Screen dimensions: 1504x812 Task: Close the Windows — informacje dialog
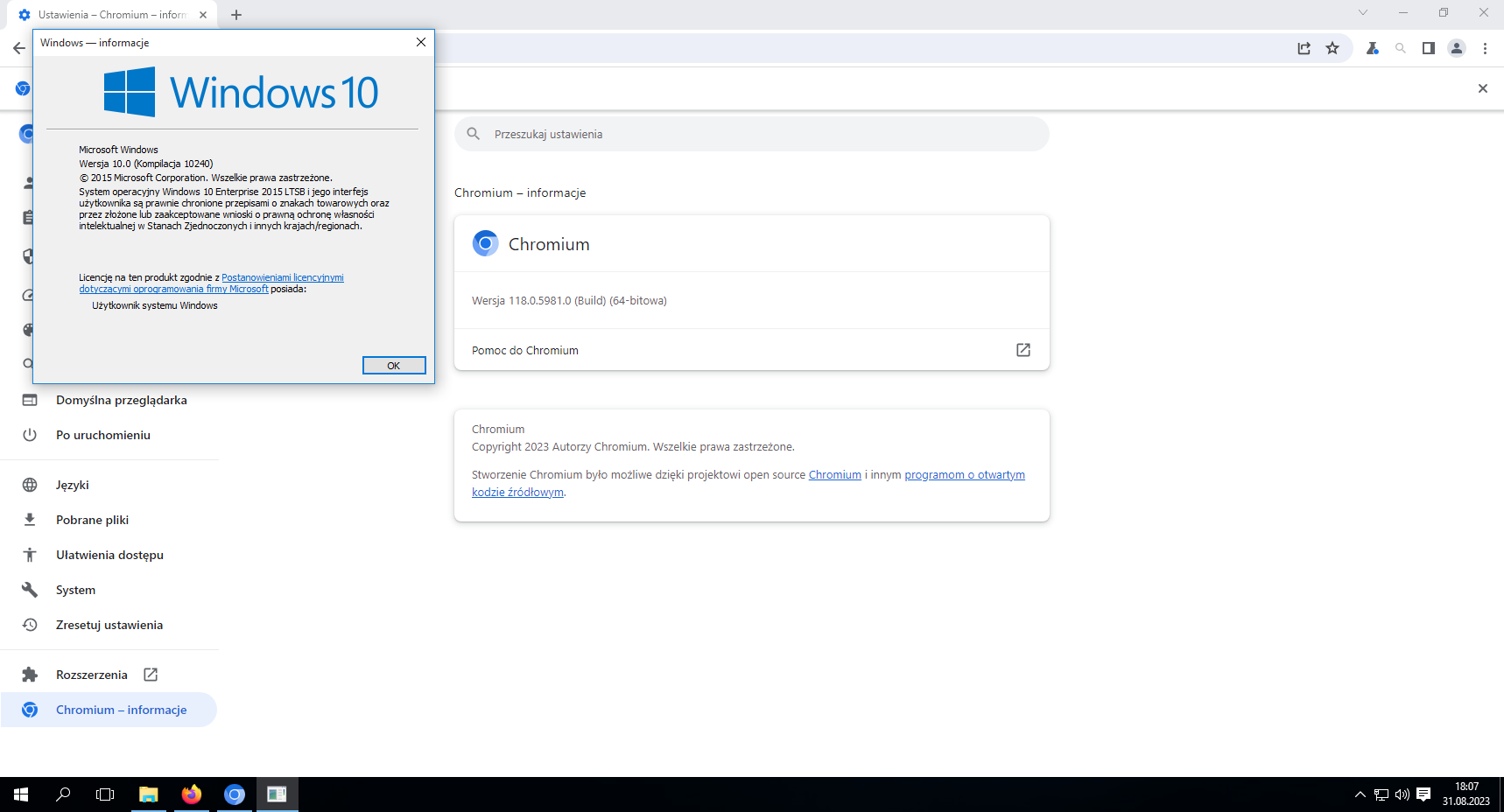coord(421,42)
